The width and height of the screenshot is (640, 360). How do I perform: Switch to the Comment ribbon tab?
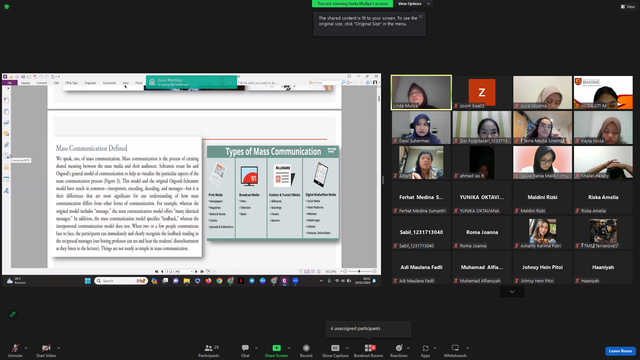click(109, 83)
